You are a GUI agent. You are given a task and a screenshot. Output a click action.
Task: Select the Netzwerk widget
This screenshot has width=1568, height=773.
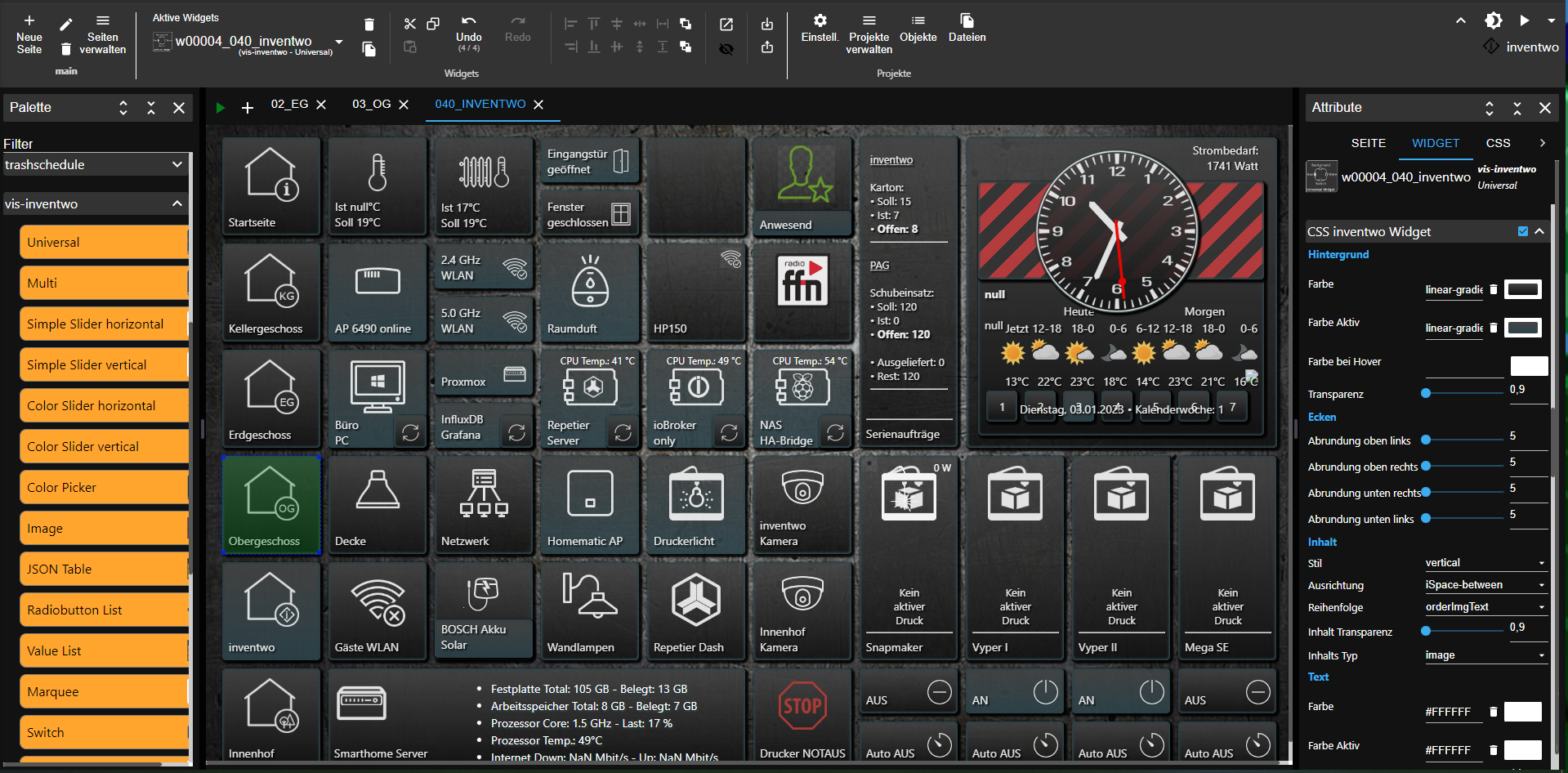[484, 505]
